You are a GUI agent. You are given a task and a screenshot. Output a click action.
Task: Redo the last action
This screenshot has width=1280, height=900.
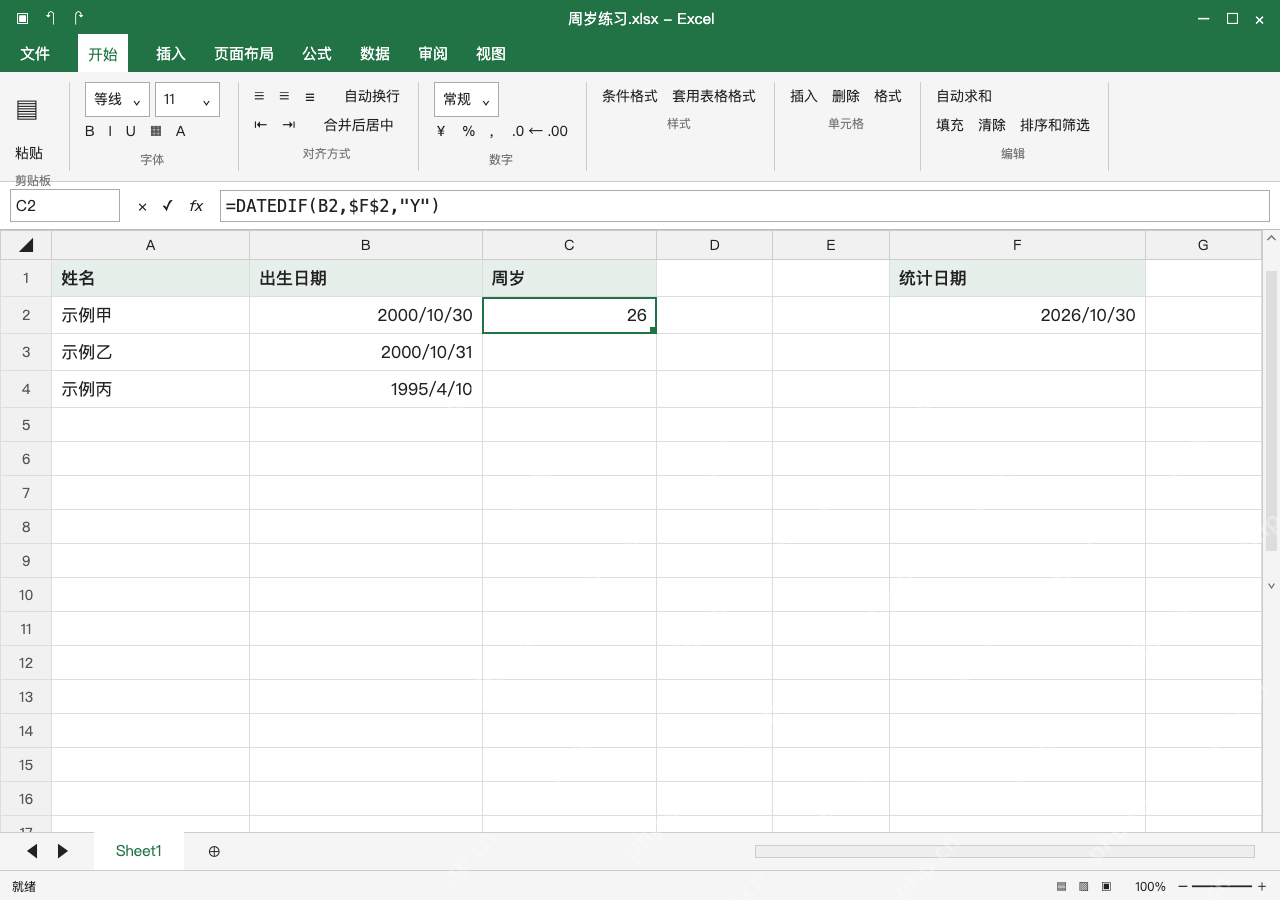click(x=79, y=18)
